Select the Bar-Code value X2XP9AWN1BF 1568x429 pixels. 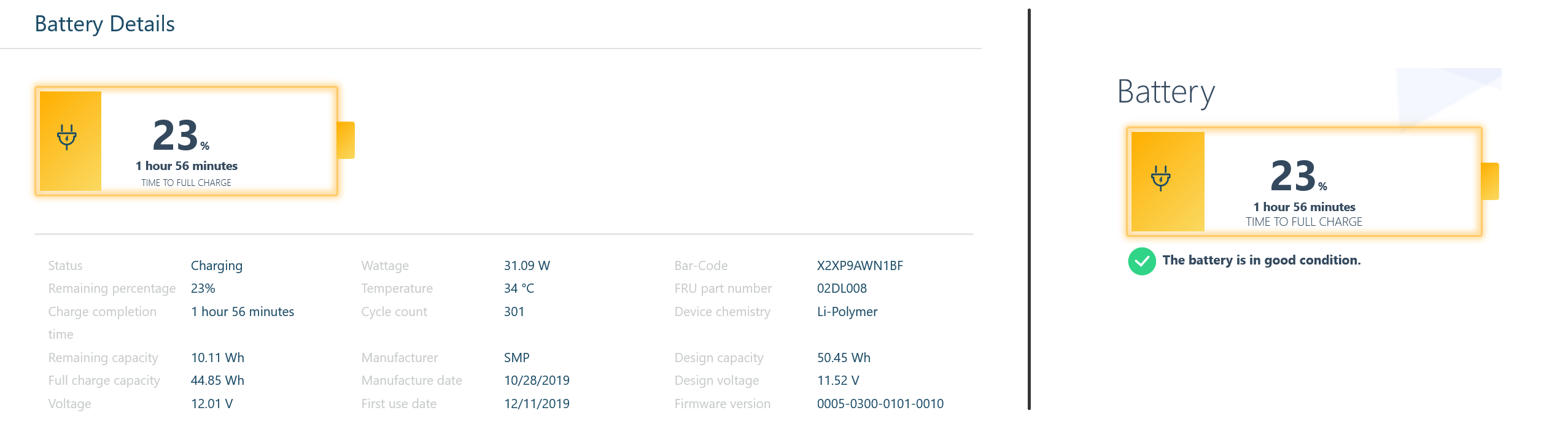point(860,266)
